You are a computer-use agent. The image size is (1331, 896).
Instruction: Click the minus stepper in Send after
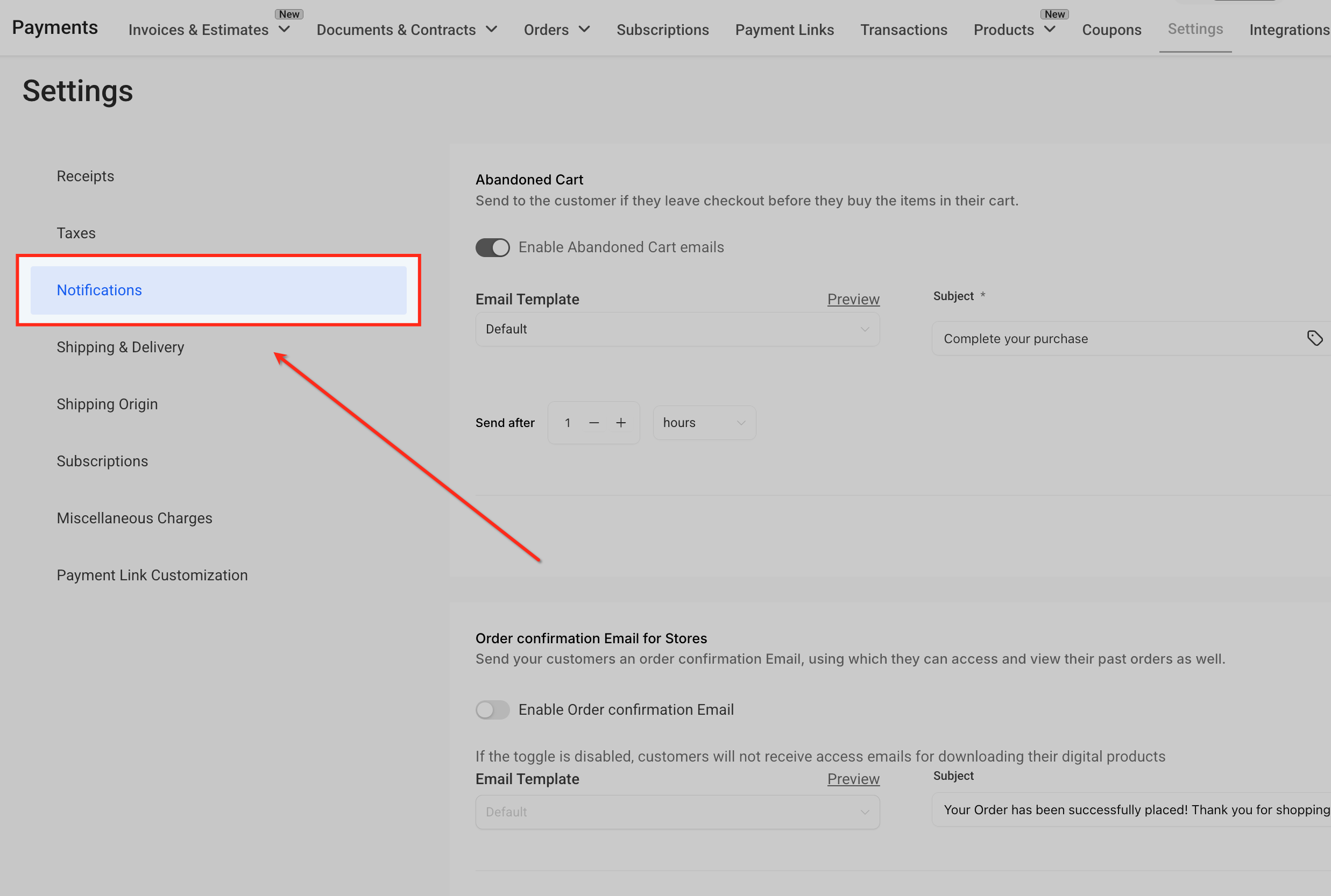click(x=594, y=423)
